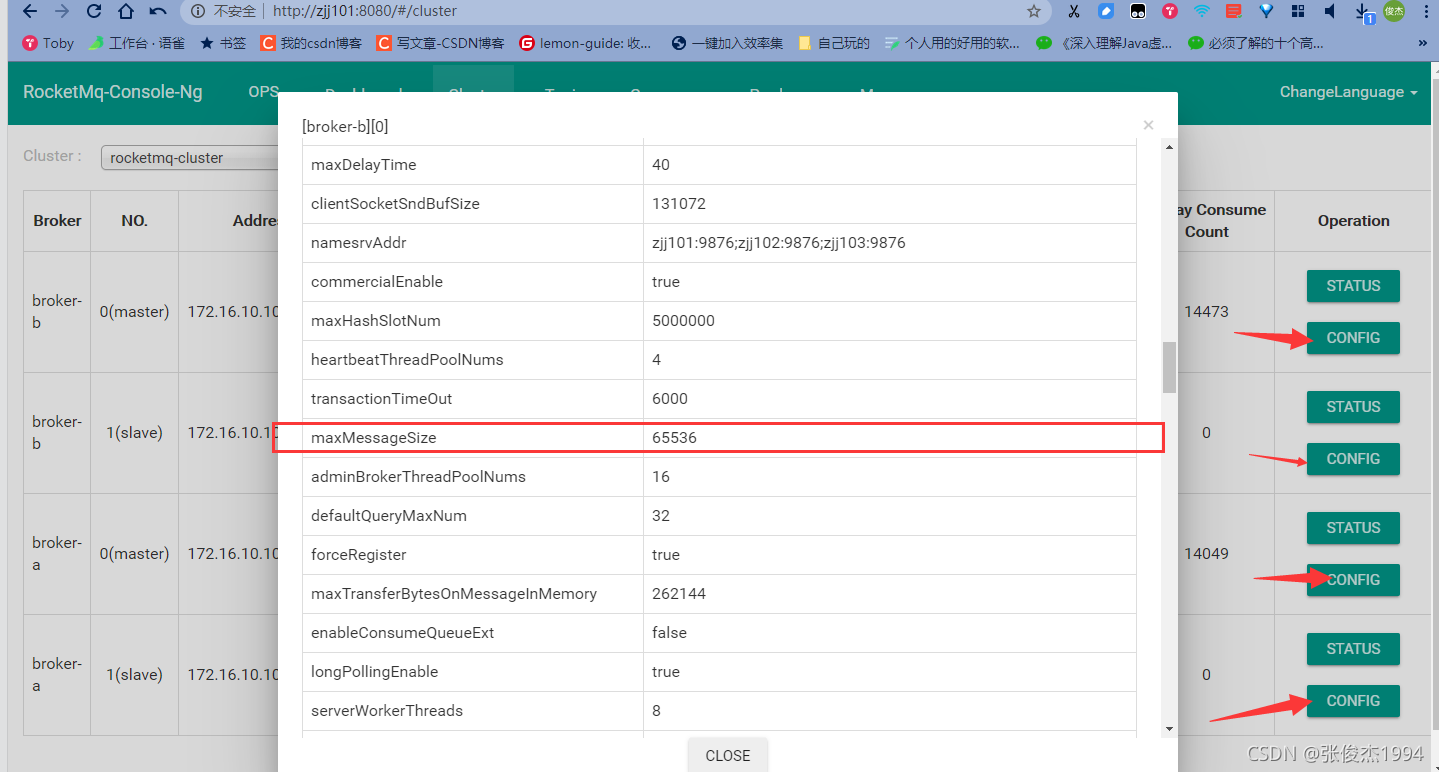The height and width of the screenshot is (772, 1439).
Task: Open the Toby bookmark
Action: 49,43
